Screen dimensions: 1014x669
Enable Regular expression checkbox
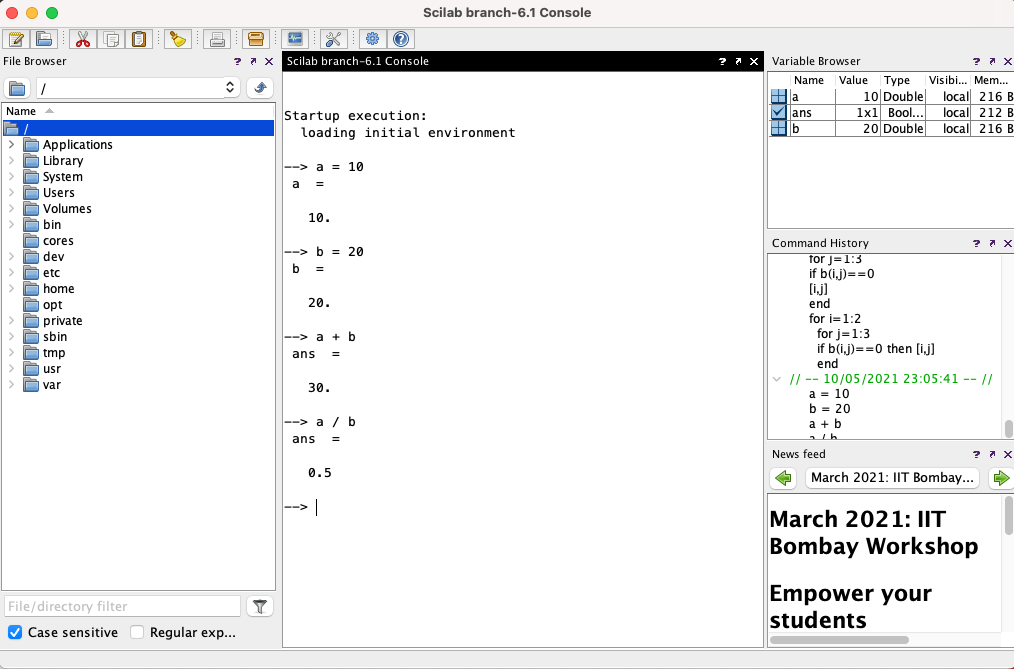pos(137,632)
